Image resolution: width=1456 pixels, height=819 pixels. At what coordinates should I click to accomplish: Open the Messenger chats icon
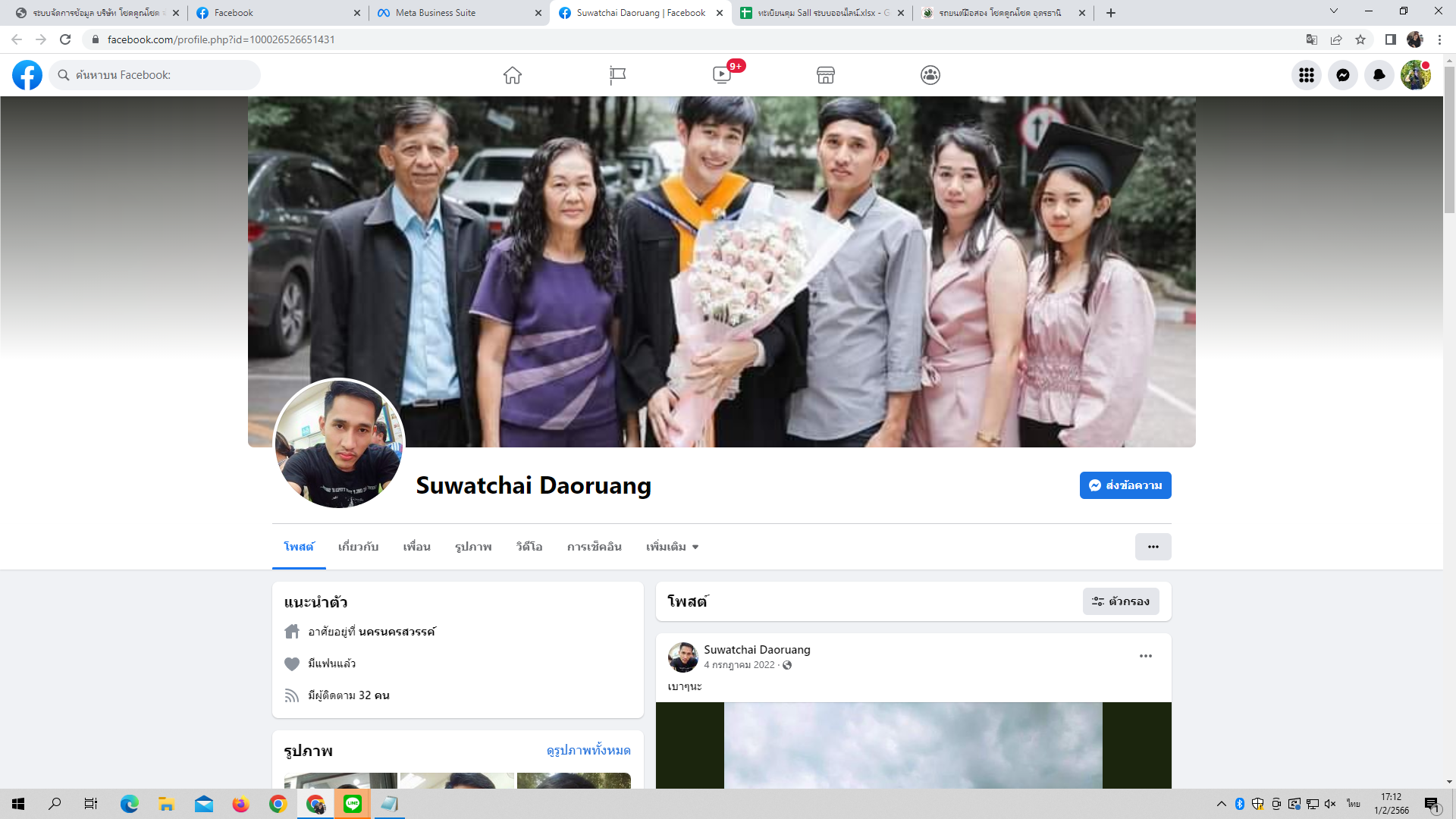(1343, 75)
